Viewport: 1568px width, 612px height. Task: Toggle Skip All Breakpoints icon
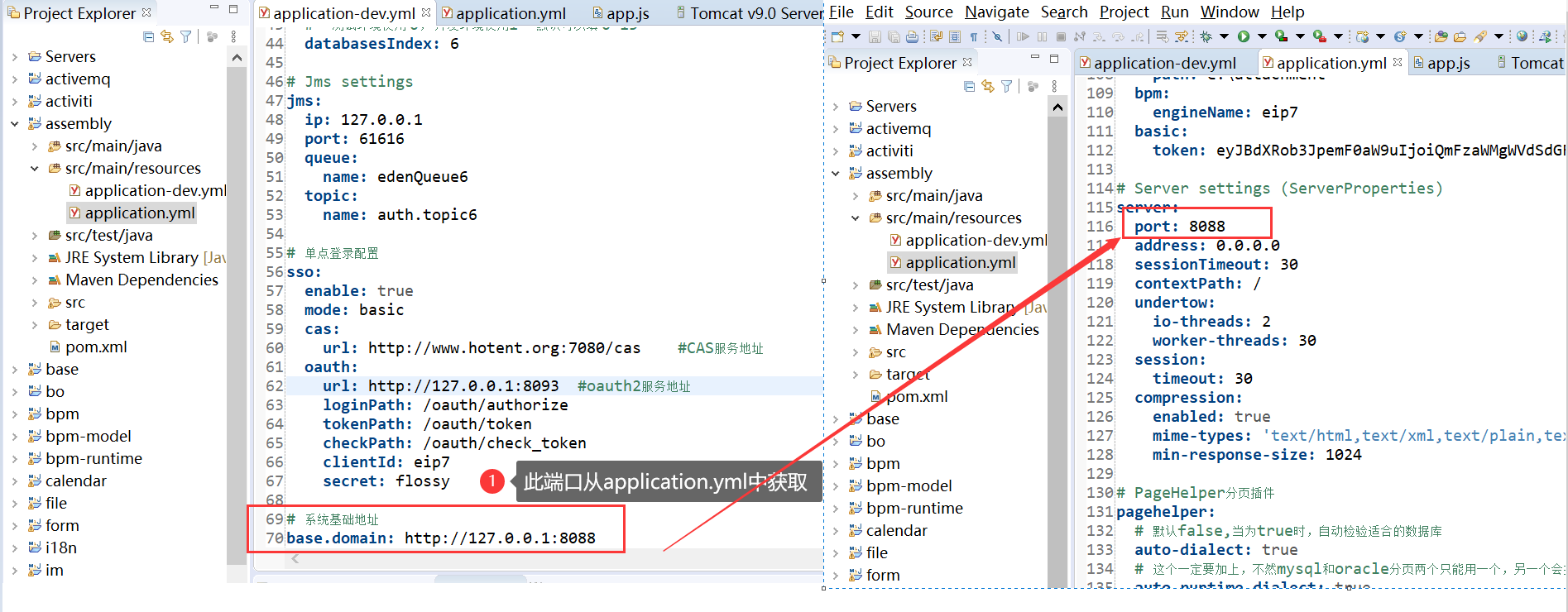click(997, 36)
